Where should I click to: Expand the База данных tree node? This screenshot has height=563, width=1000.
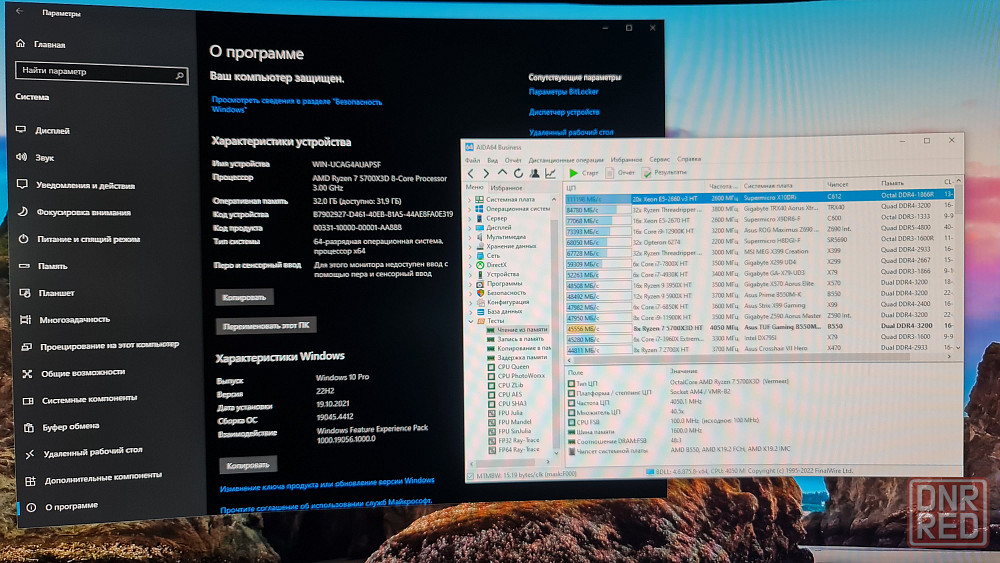[470, 311]
